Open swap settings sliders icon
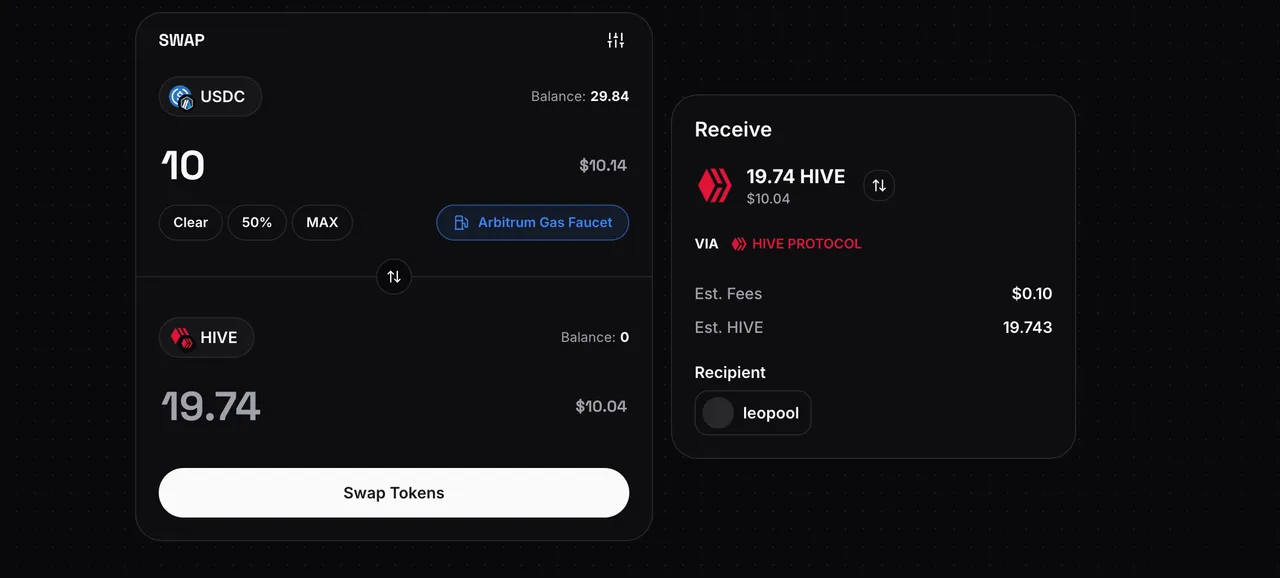 pyautogui.click(x=616, y=40)
